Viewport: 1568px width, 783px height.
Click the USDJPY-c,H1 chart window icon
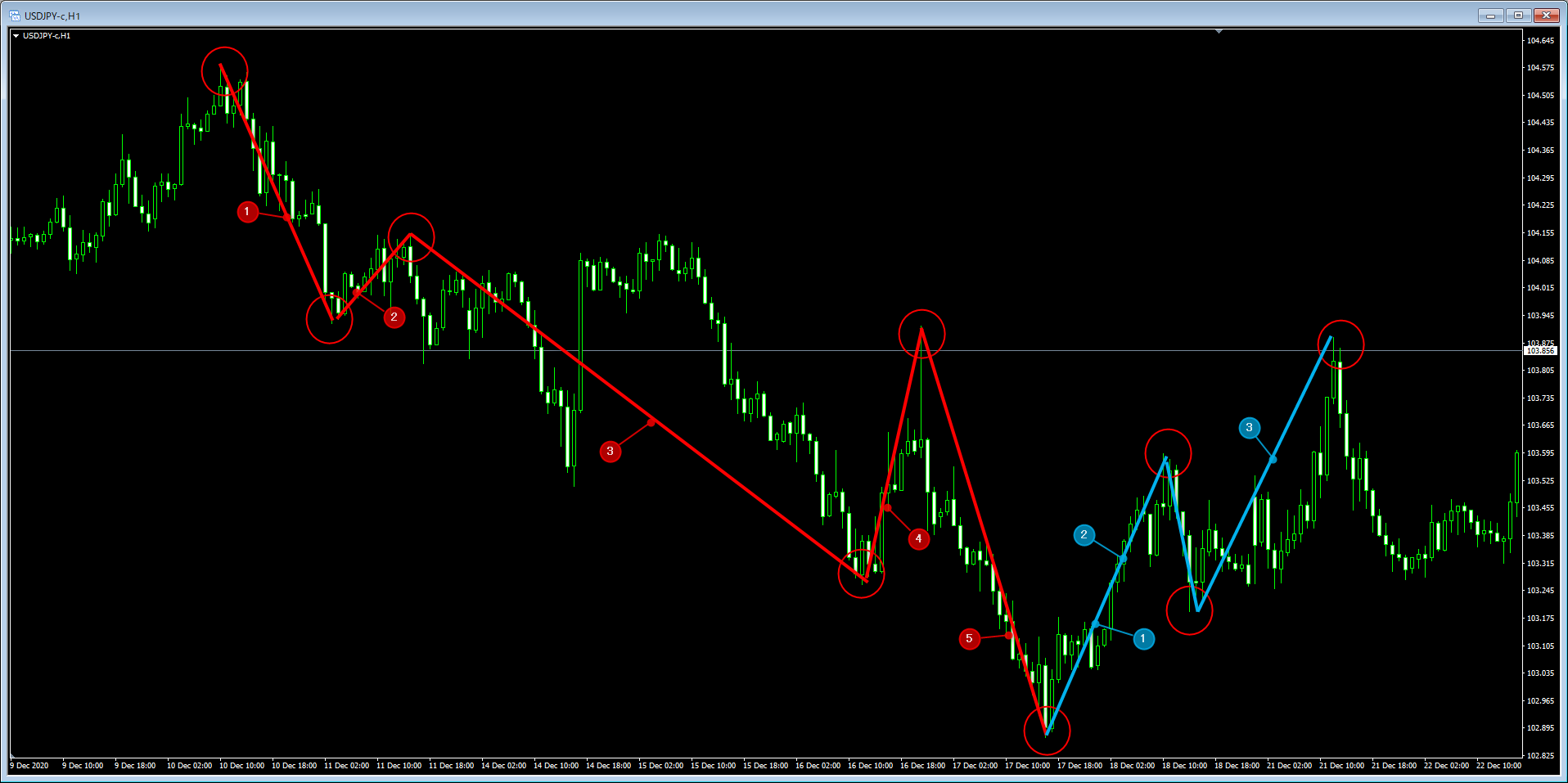[x=15, y=16]
